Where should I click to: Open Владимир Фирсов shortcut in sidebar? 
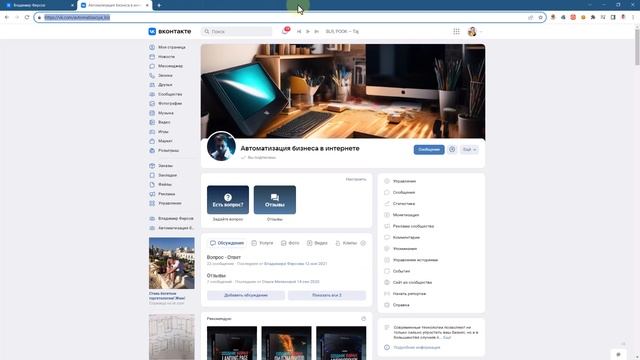pyautogui.click(x=171, y=219)
